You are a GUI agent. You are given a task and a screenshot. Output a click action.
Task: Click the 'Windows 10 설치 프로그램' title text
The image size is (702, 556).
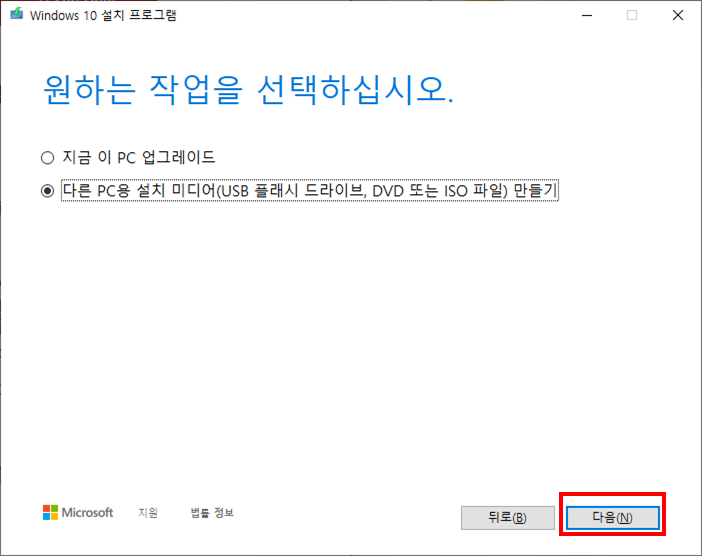103,15
